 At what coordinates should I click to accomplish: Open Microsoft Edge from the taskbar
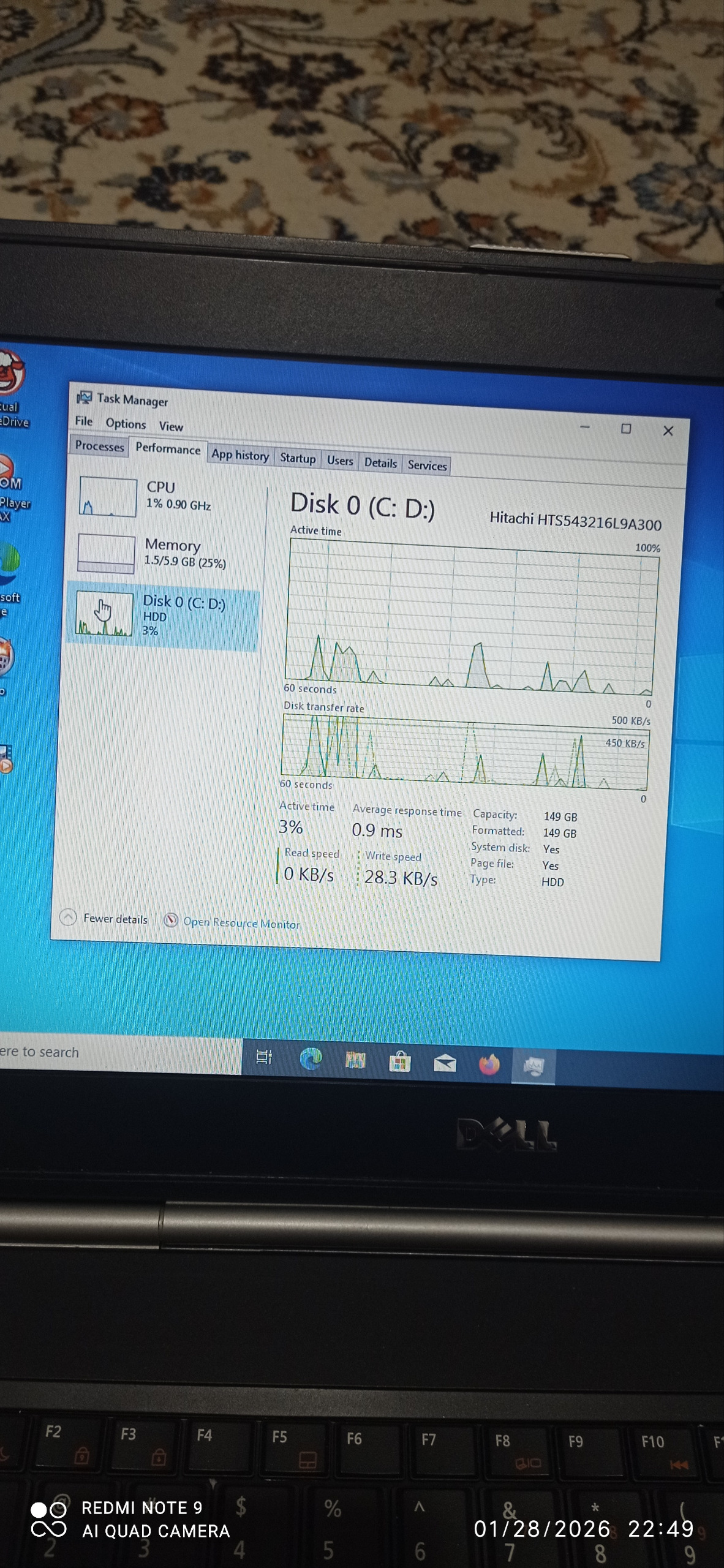(311, 1058)
